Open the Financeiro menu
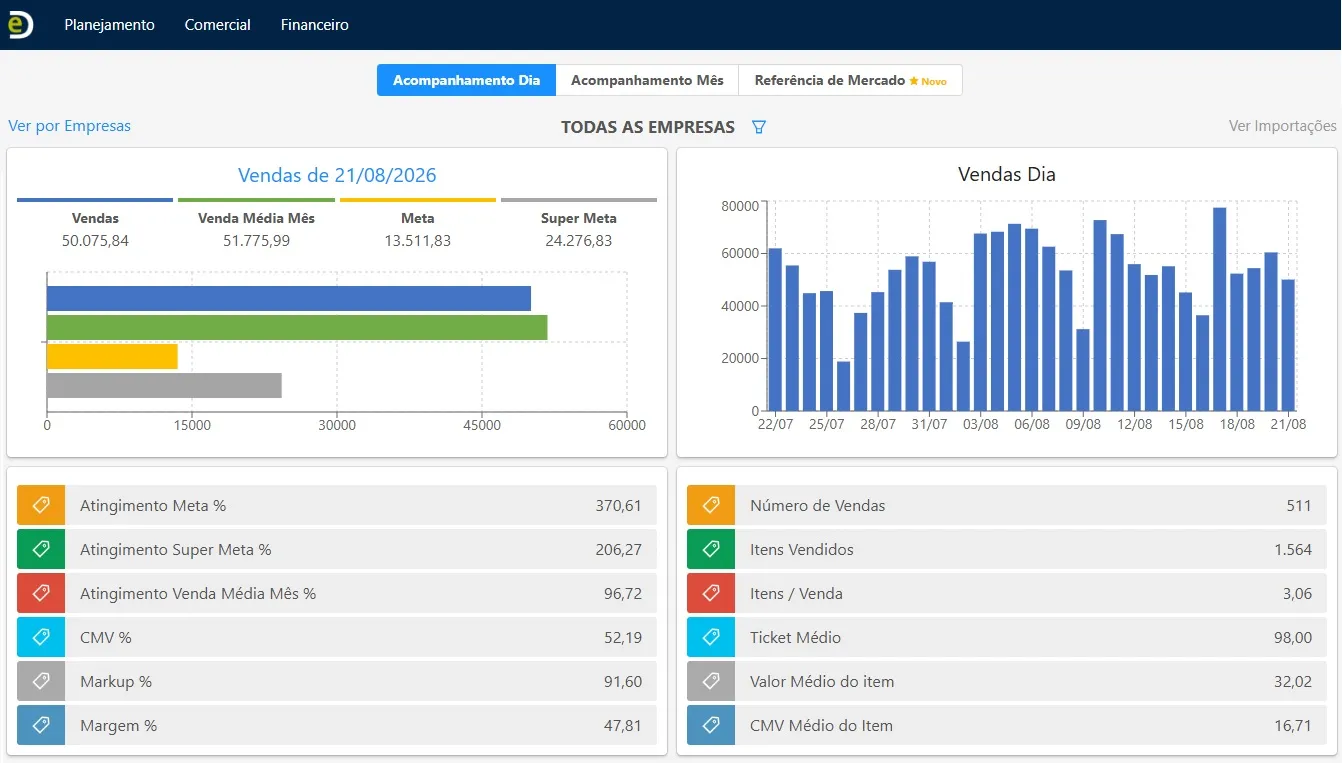 coord(315,25)
